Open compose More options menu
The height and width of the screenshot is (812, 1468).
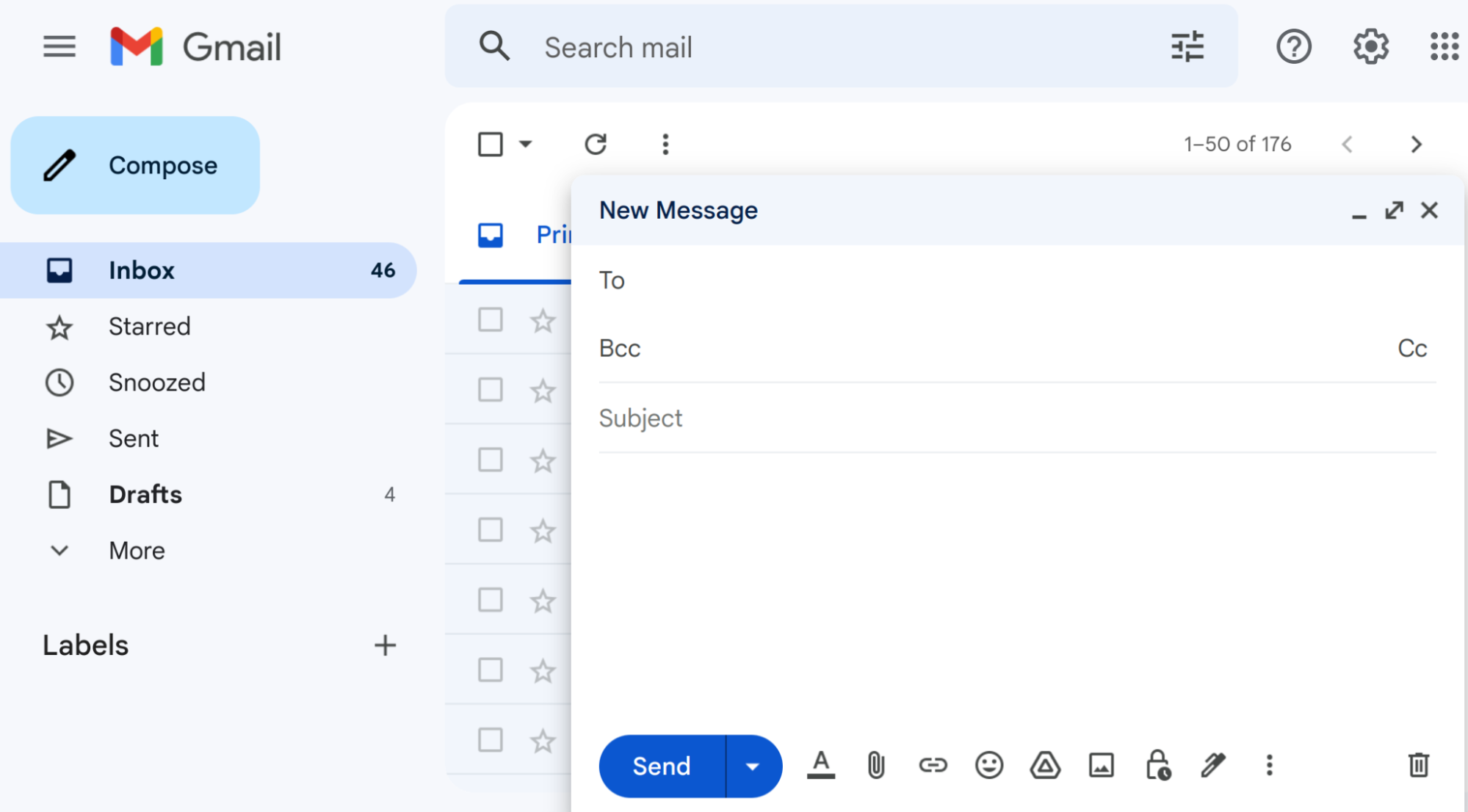point(1269,766)
